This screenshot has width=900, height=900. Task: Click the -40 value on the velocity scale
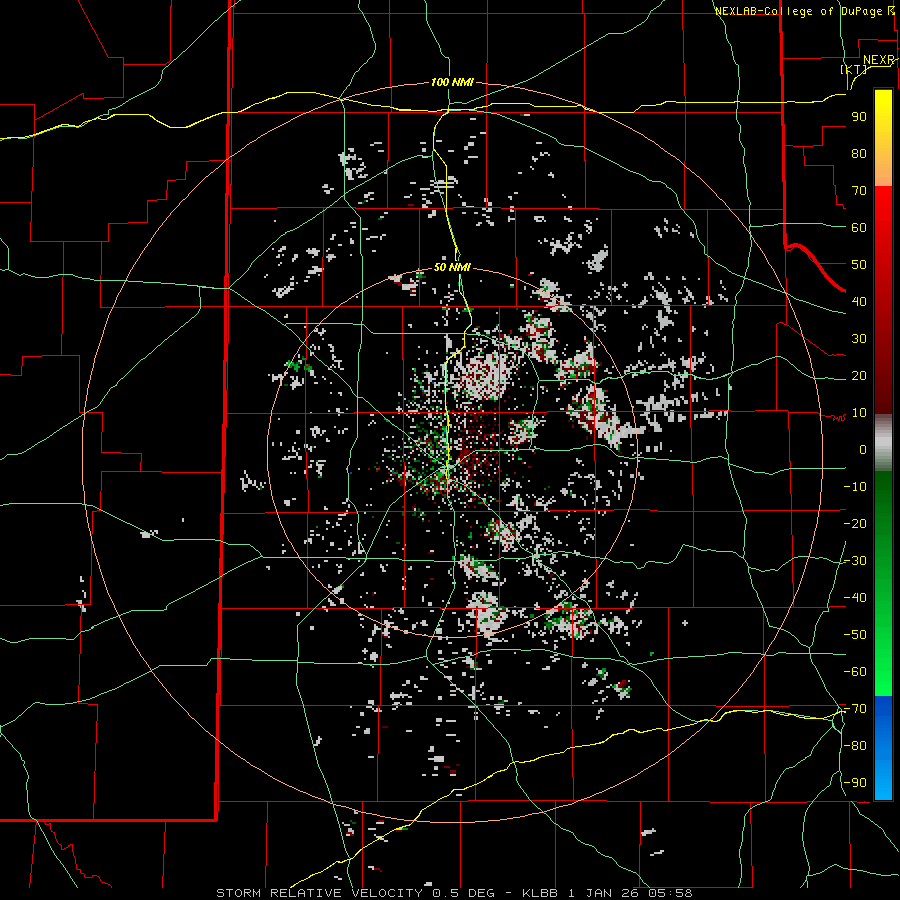(855, 598)
